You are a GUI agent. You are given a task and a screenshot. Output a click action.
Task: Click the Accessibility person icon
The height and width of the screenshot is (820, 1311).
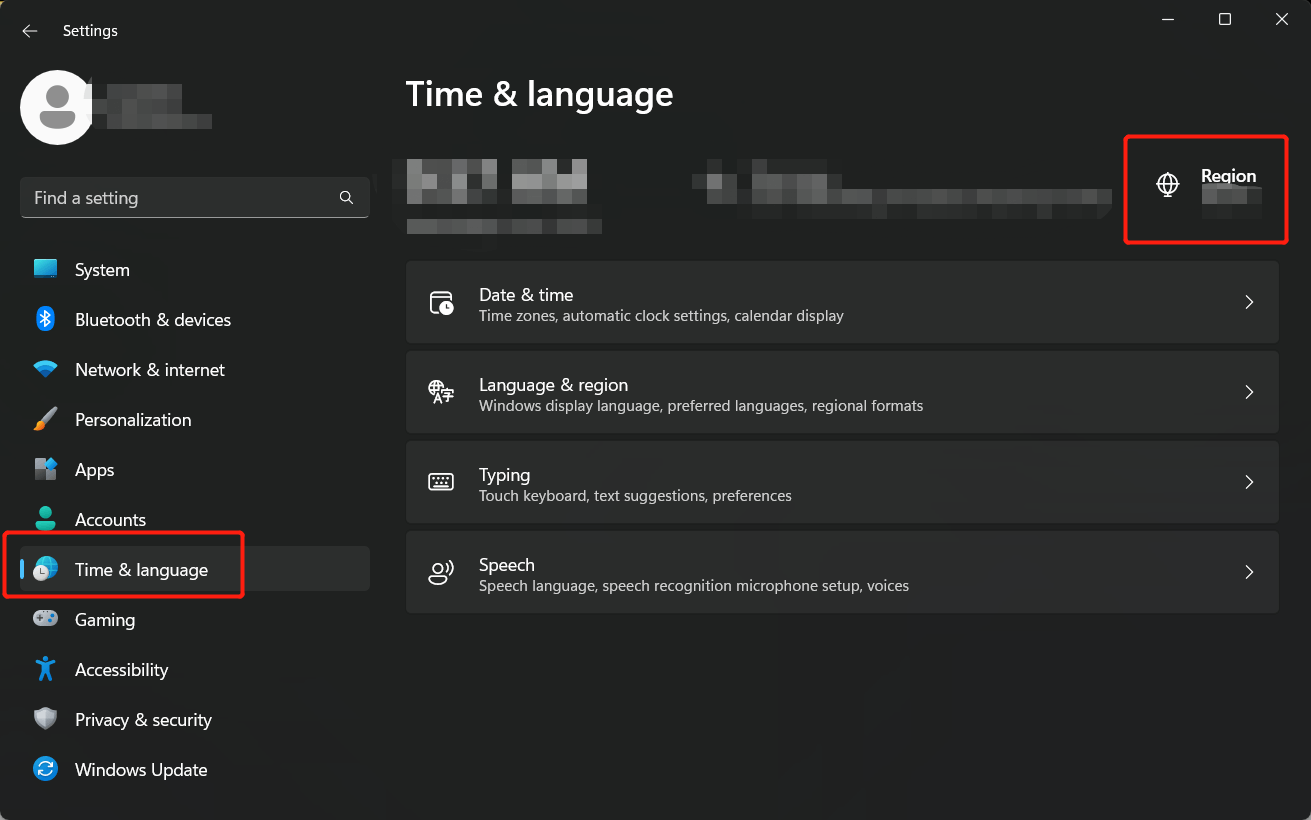[x=45, y=669]
